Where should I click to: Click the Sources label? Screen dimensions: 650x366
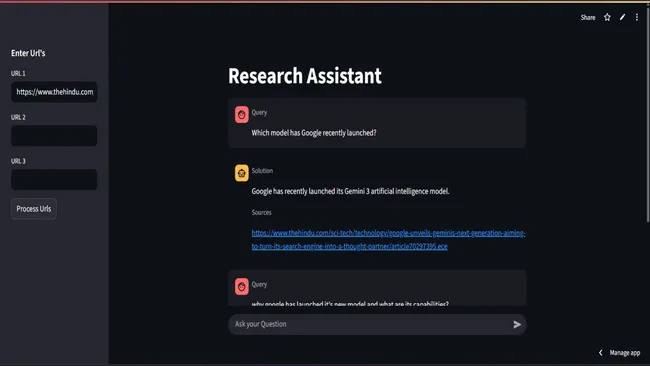point(262,212)
